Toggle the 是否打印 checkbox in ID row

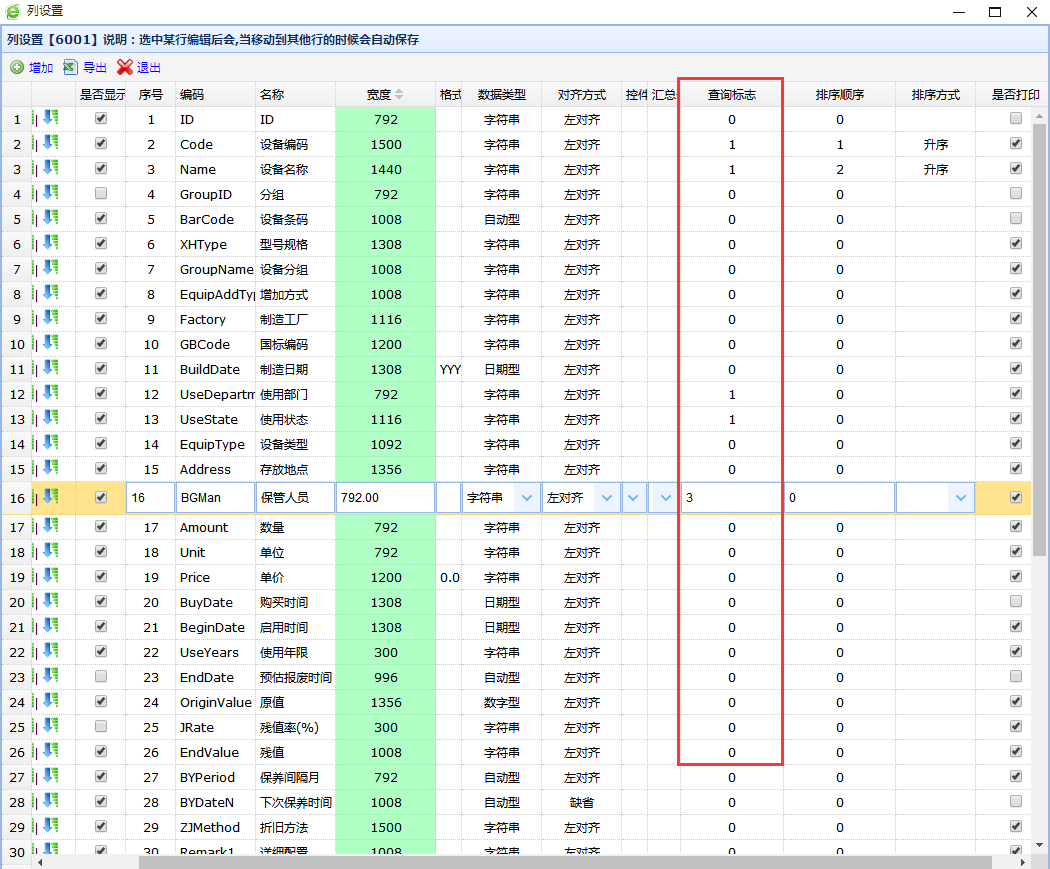(1016, 119)
